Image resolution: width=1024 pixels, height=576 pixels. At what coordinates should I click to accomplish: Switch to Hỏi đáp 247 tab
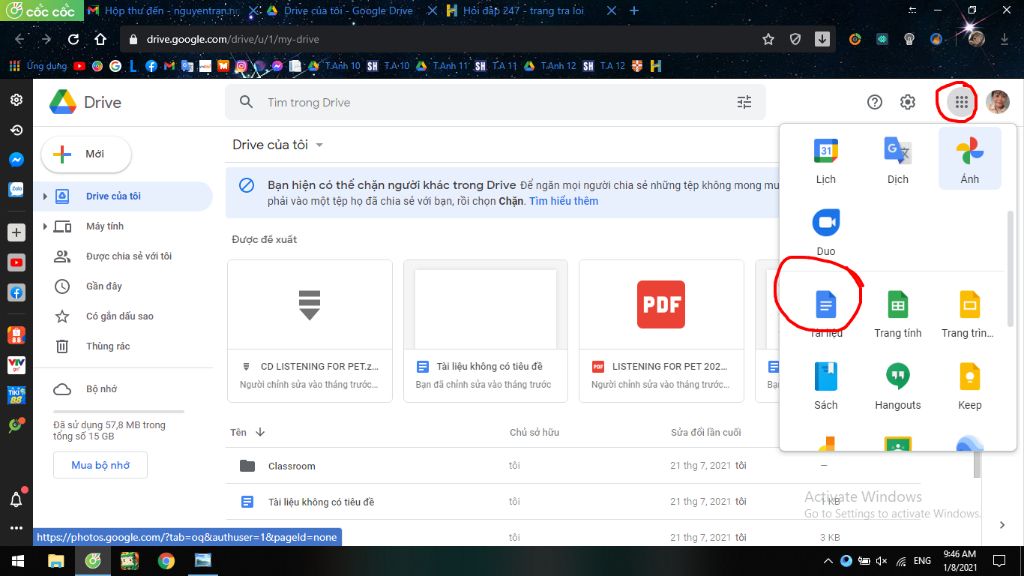(x=522, y=10)
